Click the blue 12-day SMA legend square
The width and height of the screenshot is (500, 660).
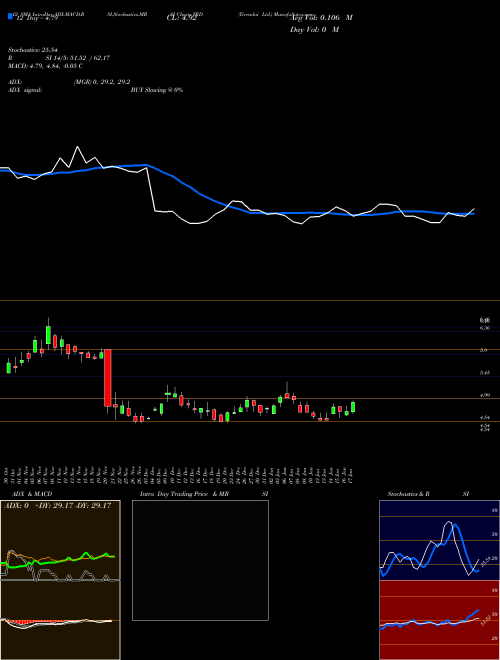(10, 17)
